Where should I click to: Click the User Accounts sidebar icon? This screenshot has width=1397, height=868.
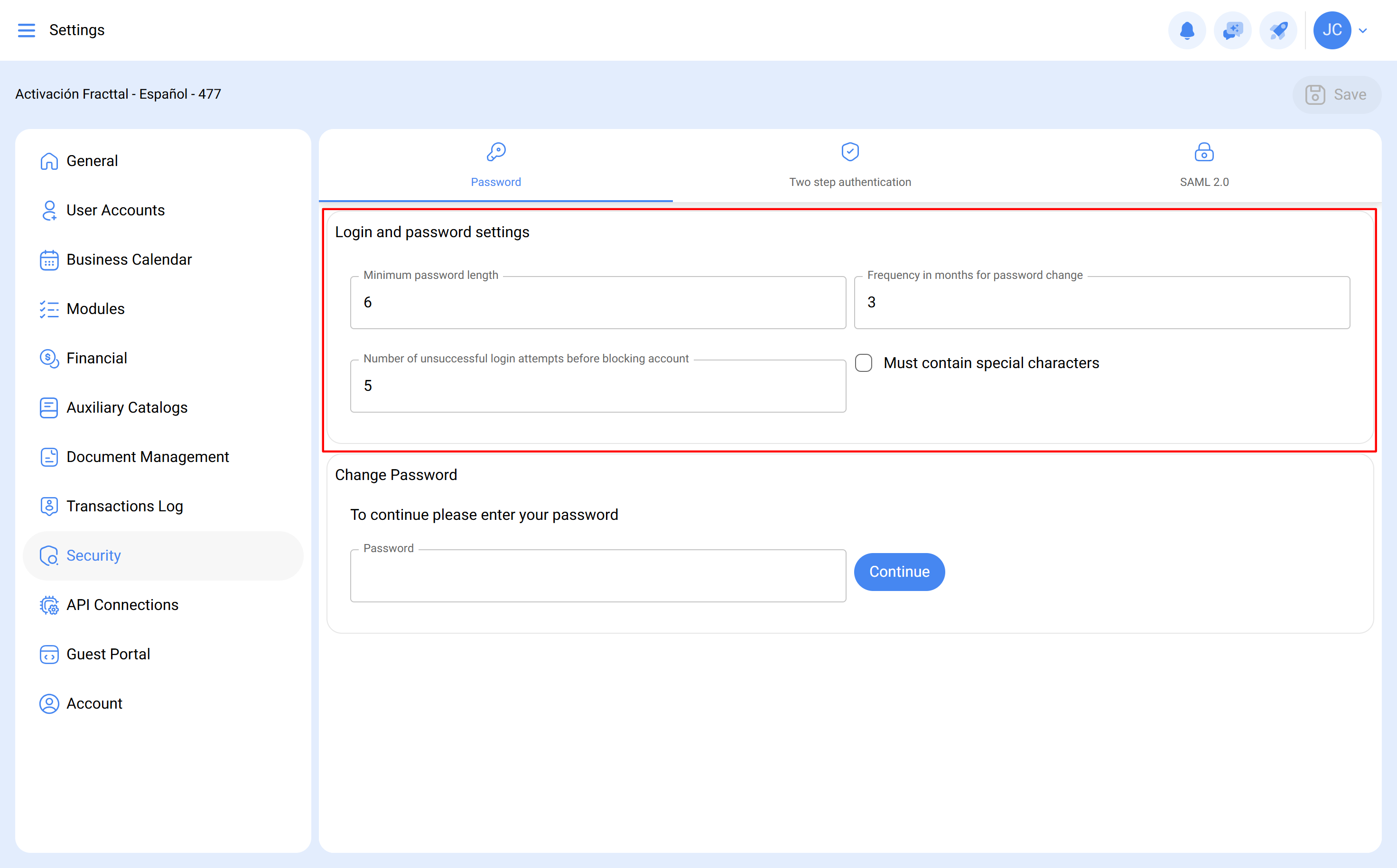49,210
